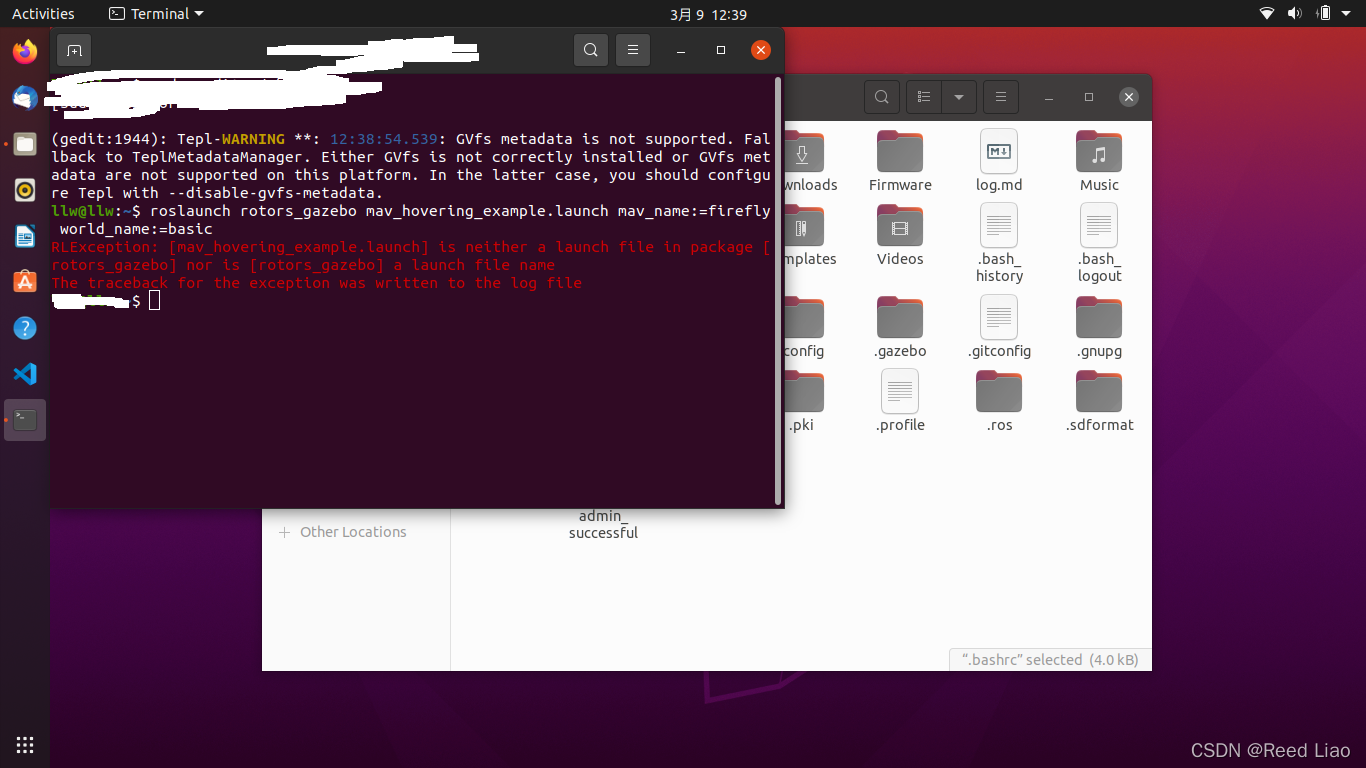The image size is (1366, 768).
Task: Click the Wi-Fi status icon
Action: (x=1267, y=14)
